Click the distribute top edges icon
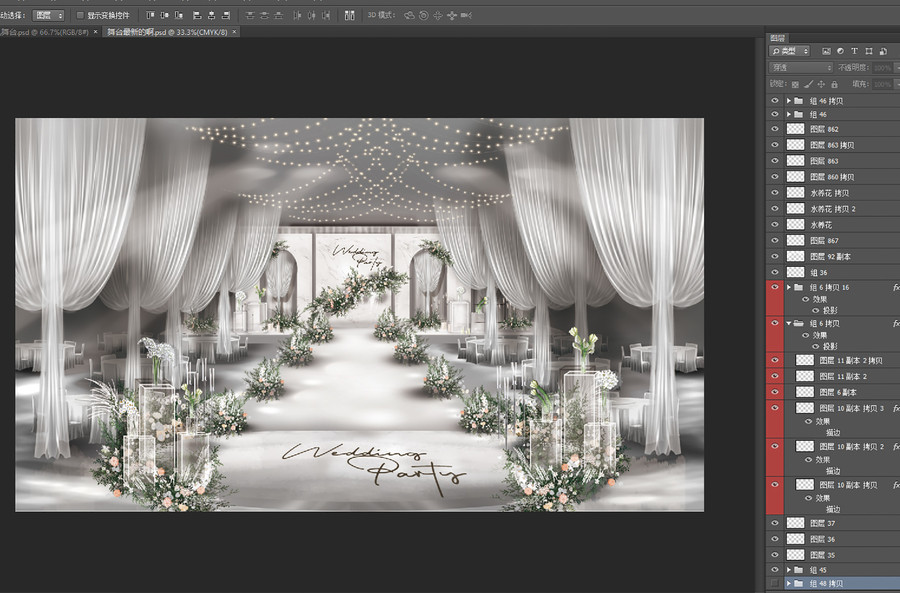The height and width of the screenshot is (593, 900). (250, 15)
